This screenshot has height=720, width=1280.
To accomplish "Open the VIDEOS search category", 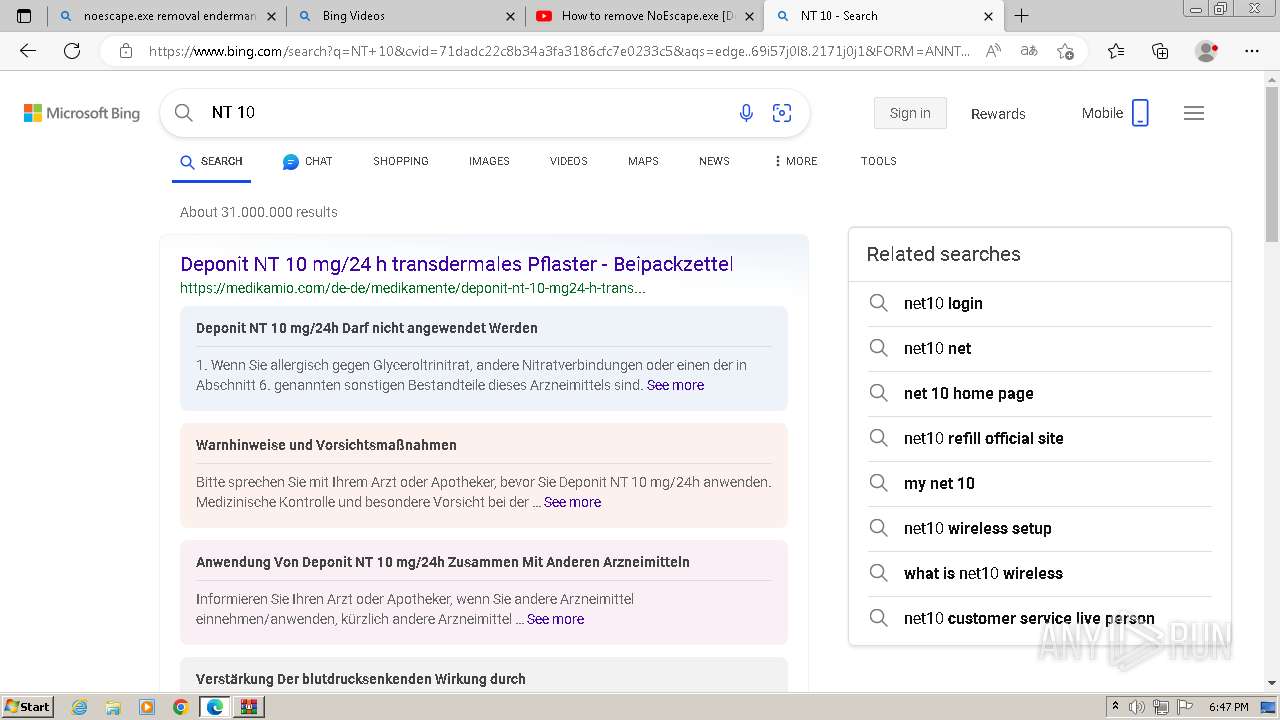I will pos(569,161).
